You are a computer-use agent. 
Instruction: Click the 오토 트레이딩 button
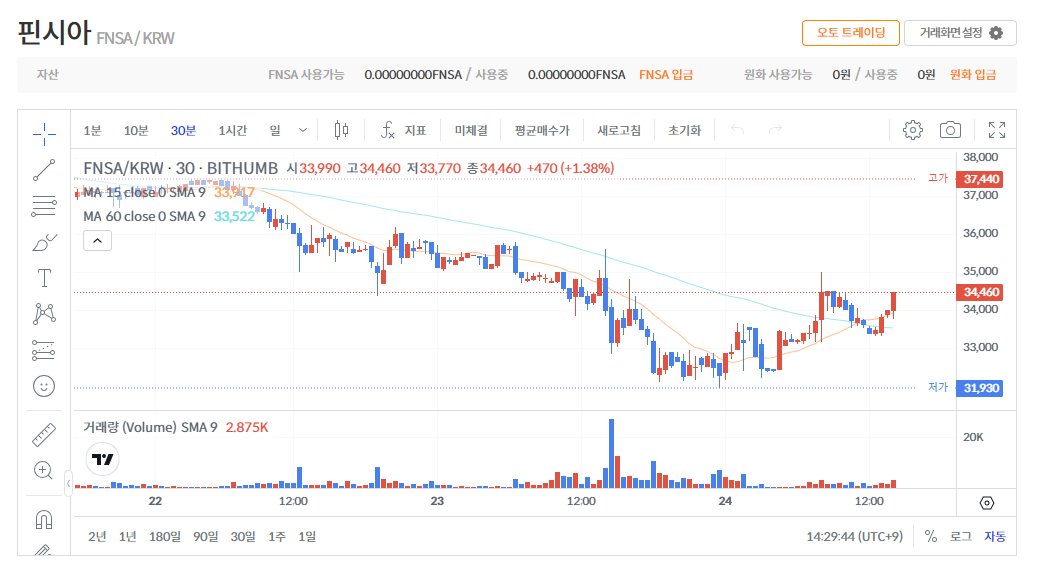click(x=850, y=33)
